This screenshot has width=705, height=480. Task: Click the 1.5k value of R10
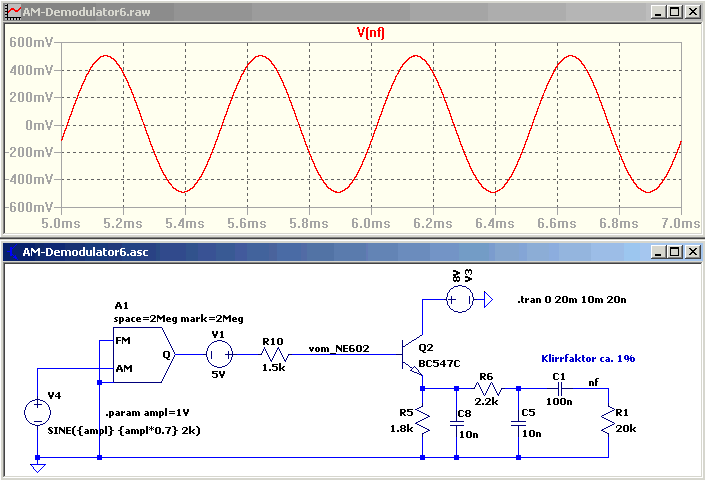pyautogui.click(x=274, y=368)
